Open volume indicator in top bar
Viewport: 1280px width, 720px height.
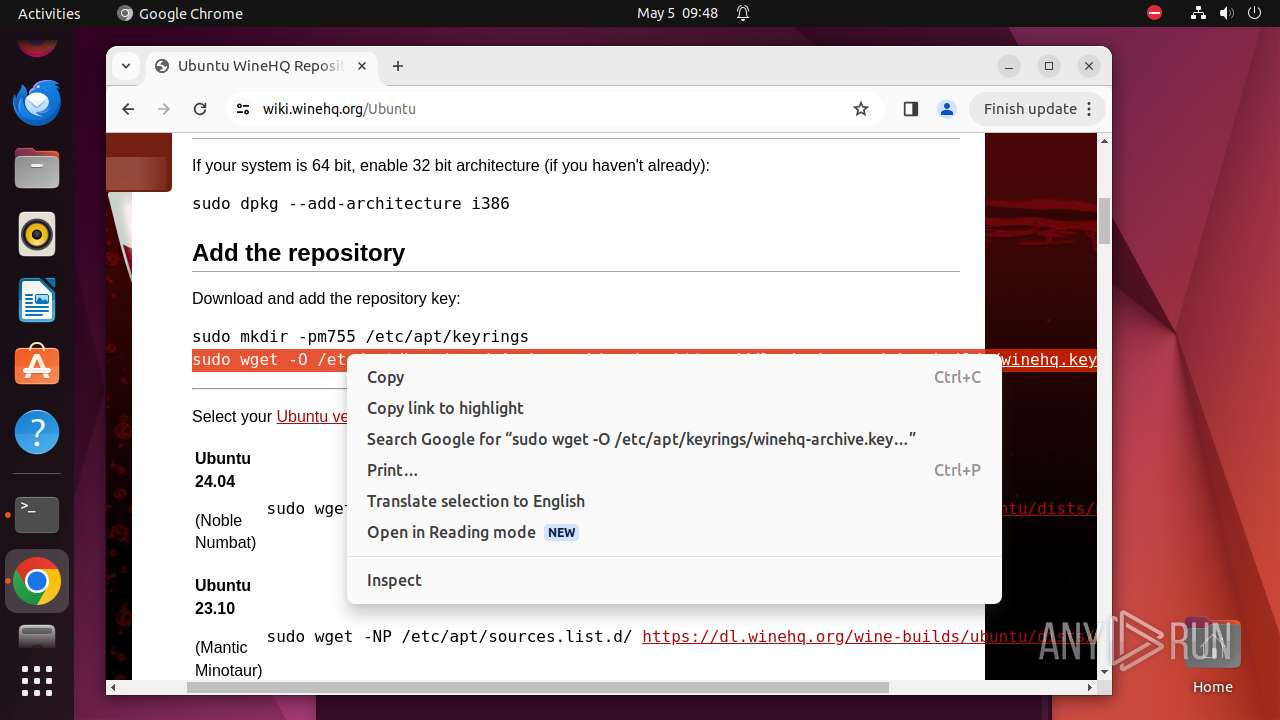coord(1227,13)
